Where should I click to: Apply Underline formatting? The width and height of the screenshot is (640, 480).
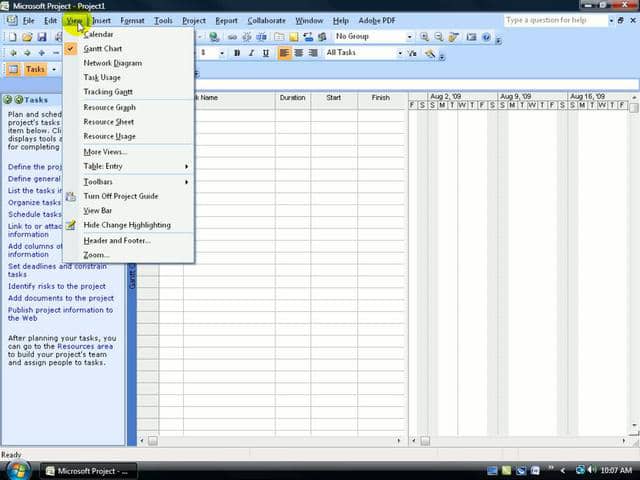[266, 53]
